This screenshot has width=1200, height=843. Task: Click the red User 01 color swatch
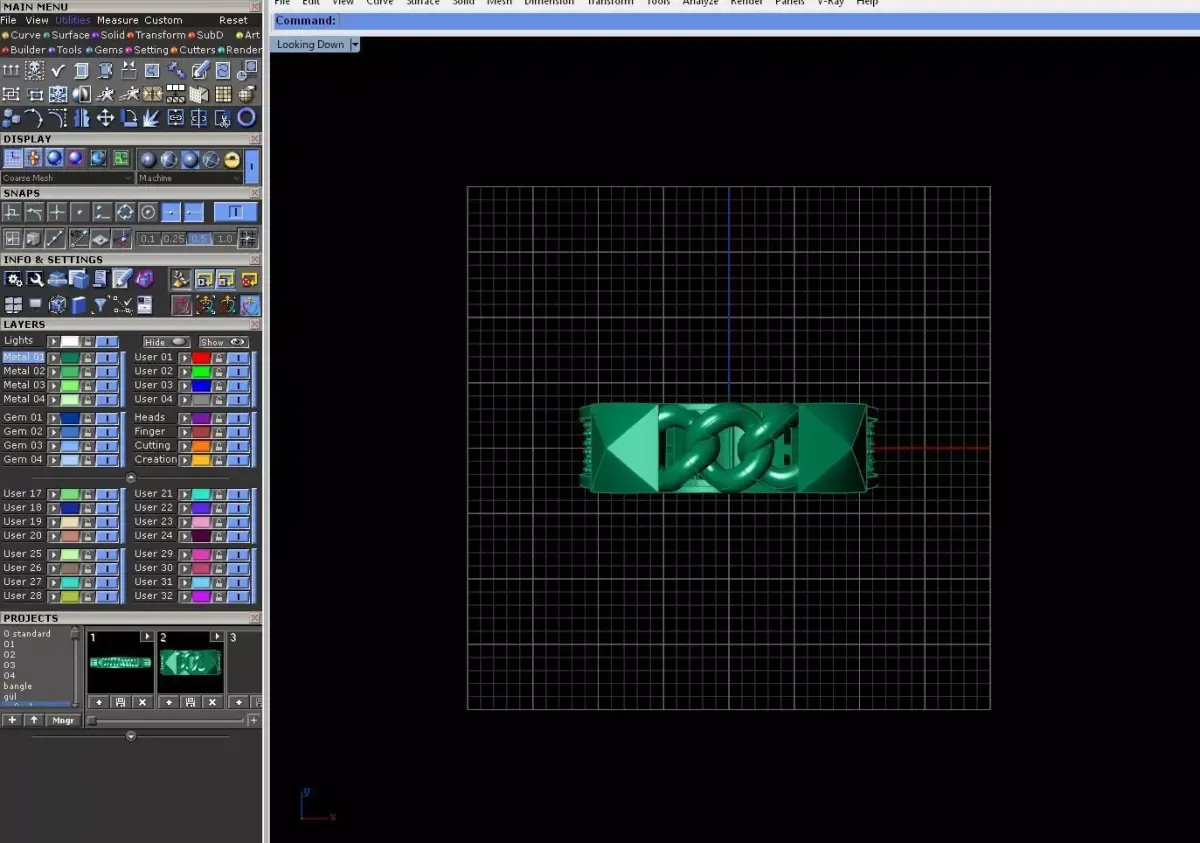pyautogui.click(x=201, y=358)
